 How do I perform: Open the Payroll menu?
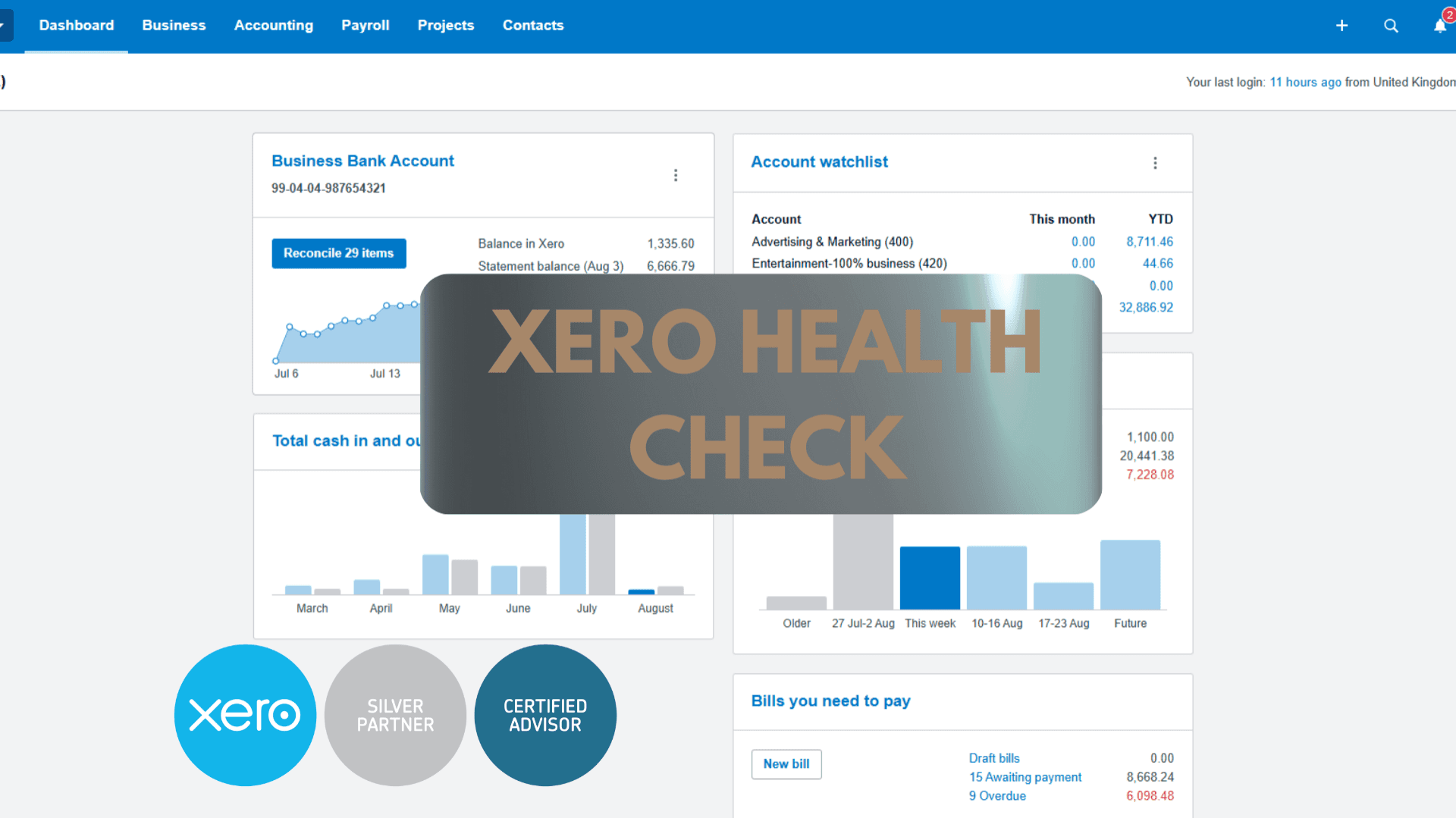(366, 26)
